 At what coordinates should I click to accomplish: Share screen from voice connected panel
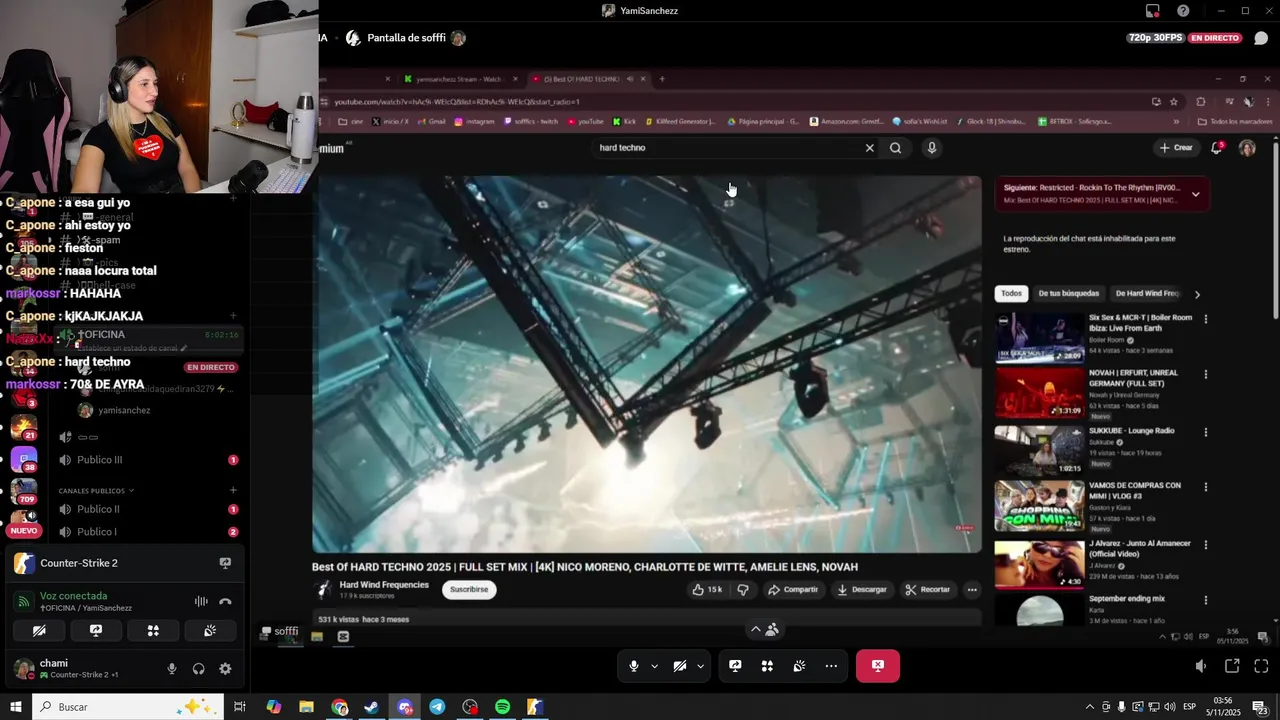click(96, 631)
